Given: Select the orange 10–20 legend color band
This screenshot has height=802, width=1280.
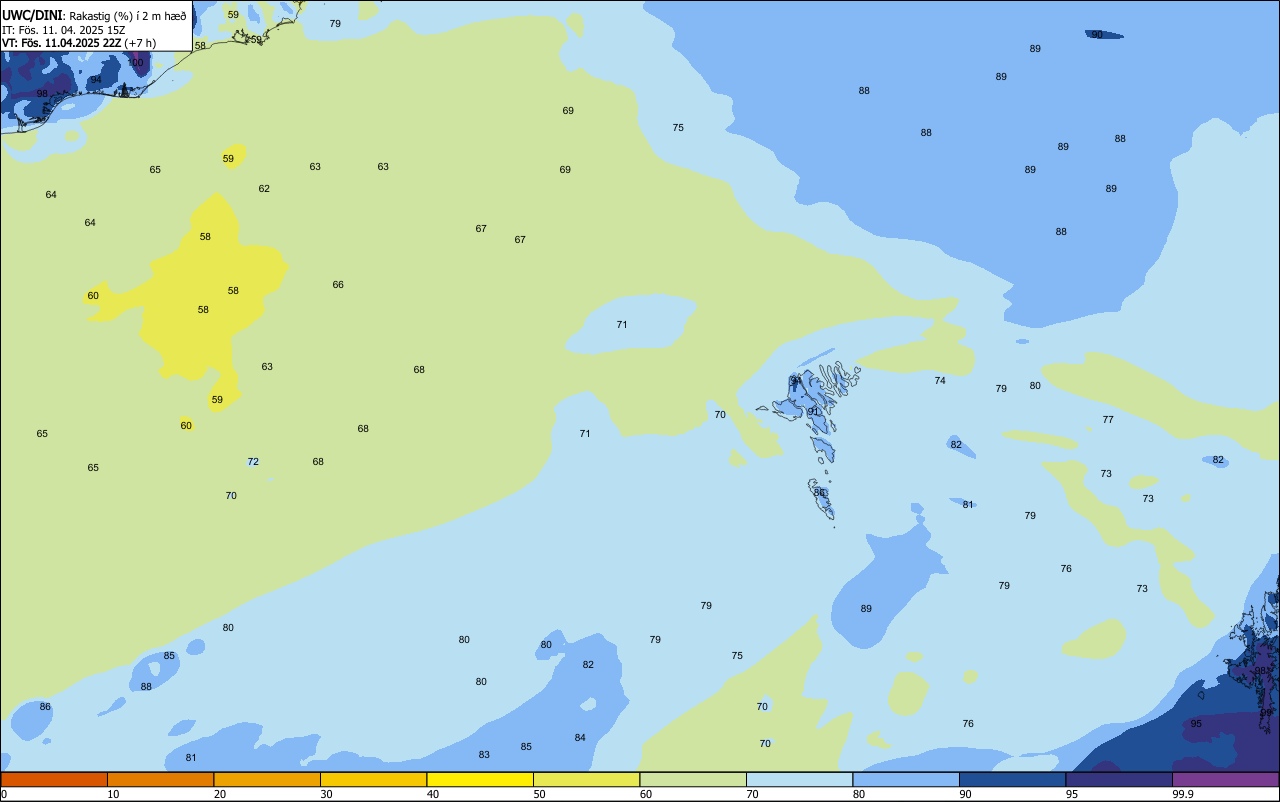Looking at the screenshot, I should (160, 779).
